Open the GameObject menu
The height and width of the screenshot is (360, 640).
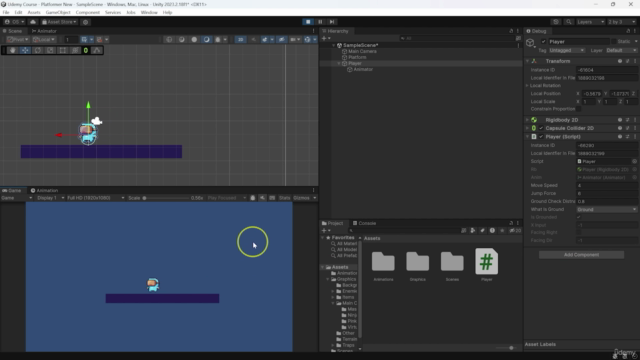pos(58,13)
